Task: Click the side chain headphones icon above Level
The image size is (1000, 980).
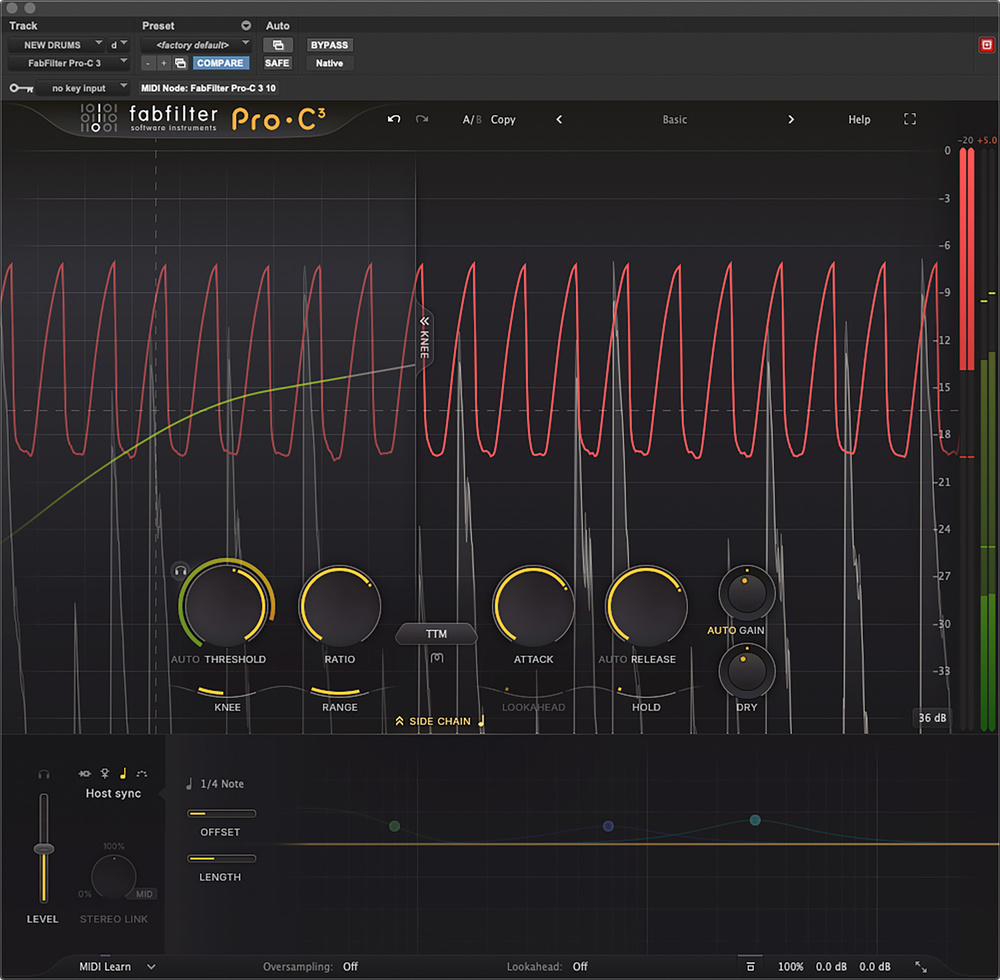Action: point(43,773)
